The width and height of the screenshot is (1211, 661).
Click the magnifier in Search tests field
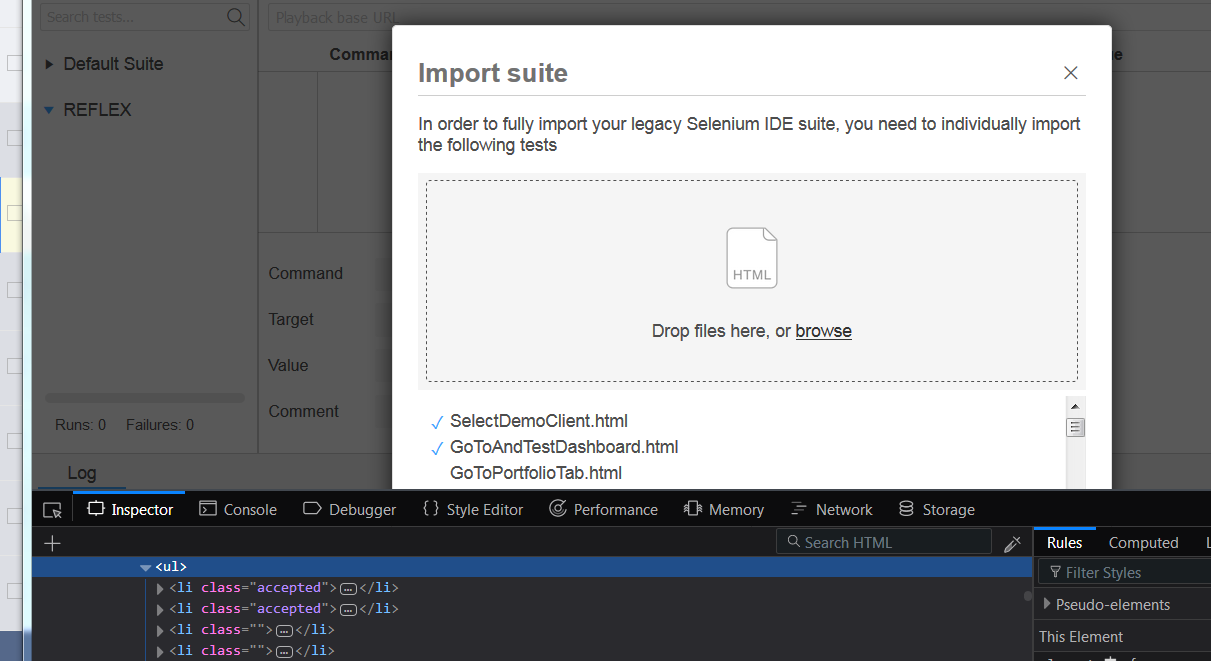[235, 17]
